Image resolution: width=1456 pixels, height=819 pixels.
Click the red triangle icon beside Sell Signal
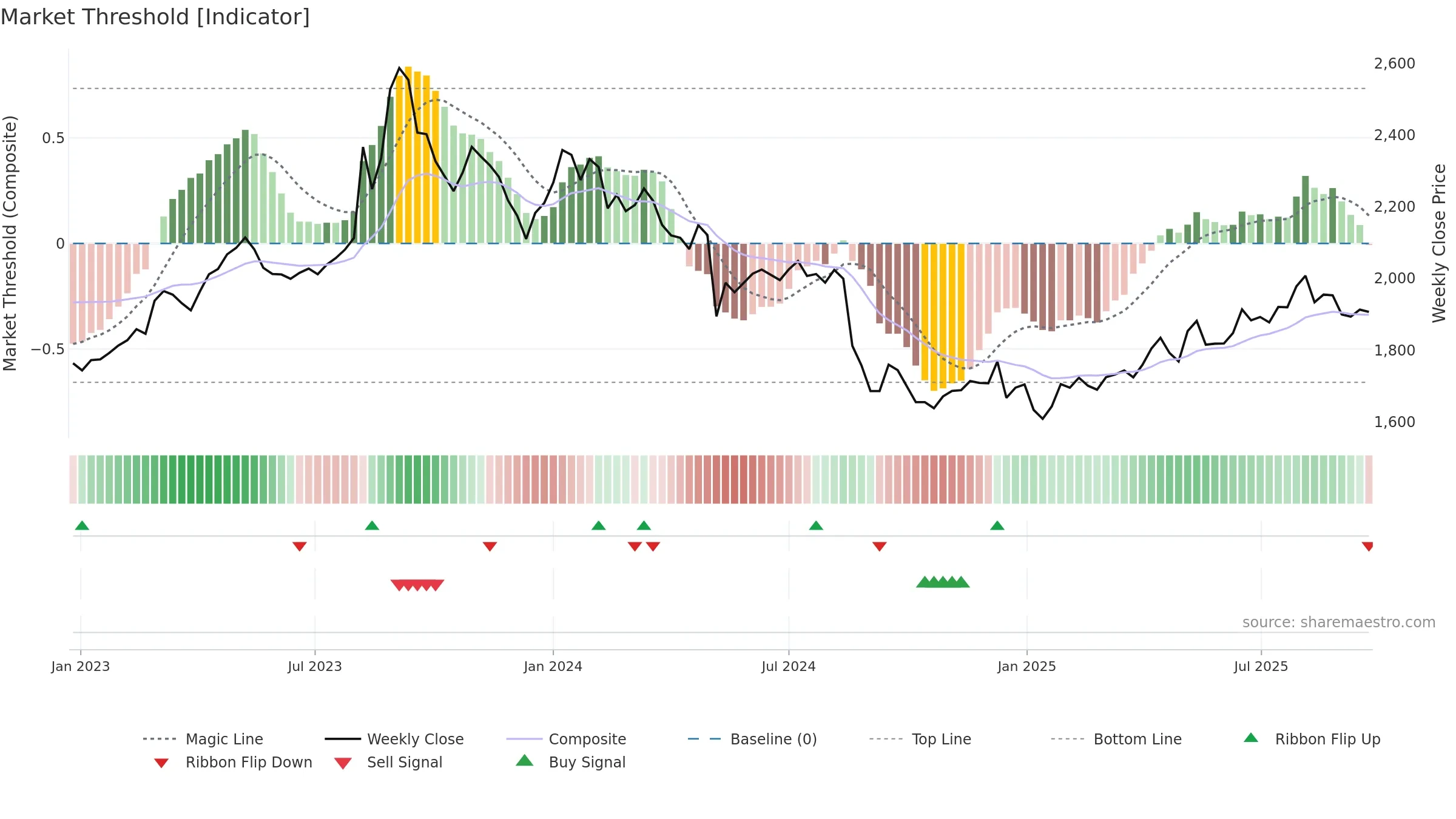click(x=343, y=763)
